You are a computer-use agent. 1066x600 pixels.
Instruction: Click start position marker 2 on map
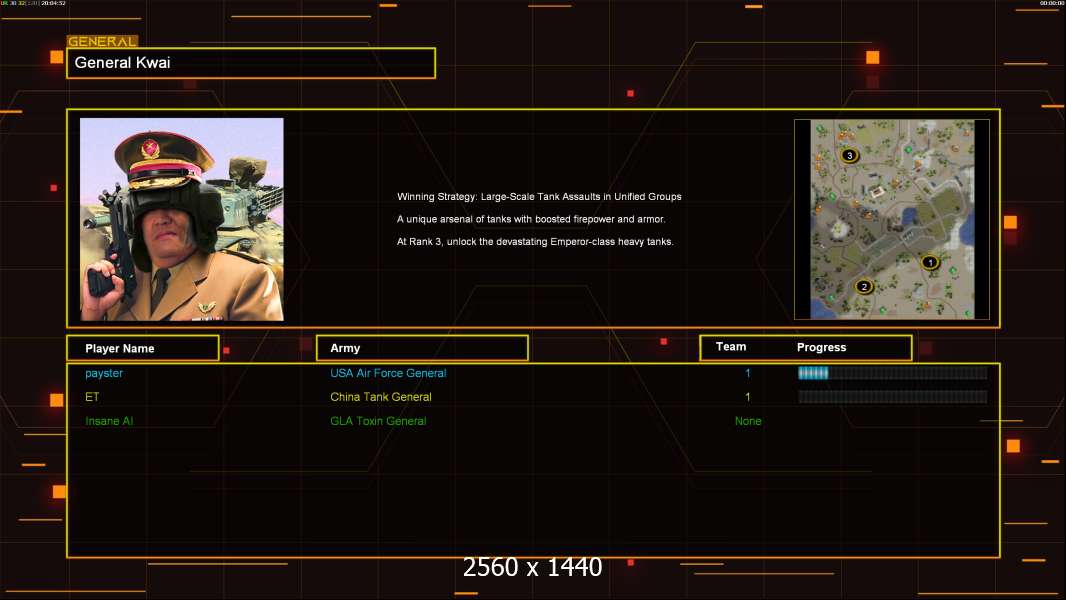pos(863,287)
